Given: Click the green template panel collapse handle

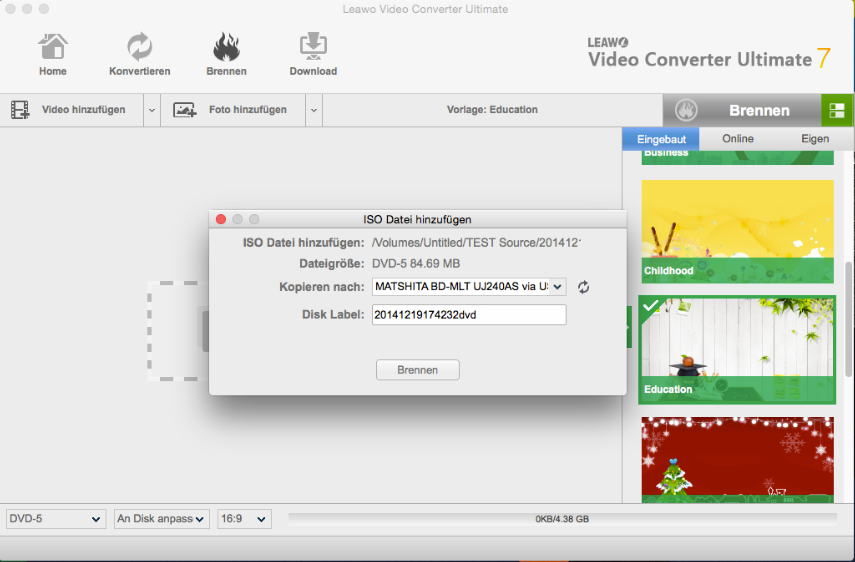Looking at the screenshot, I should [629, 327].
